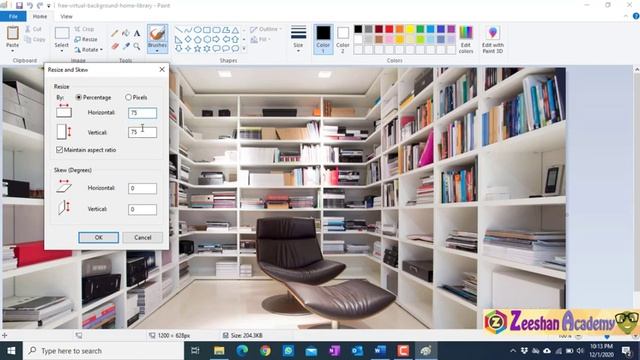Click Edit with Paint 3D

pos(493,39)
